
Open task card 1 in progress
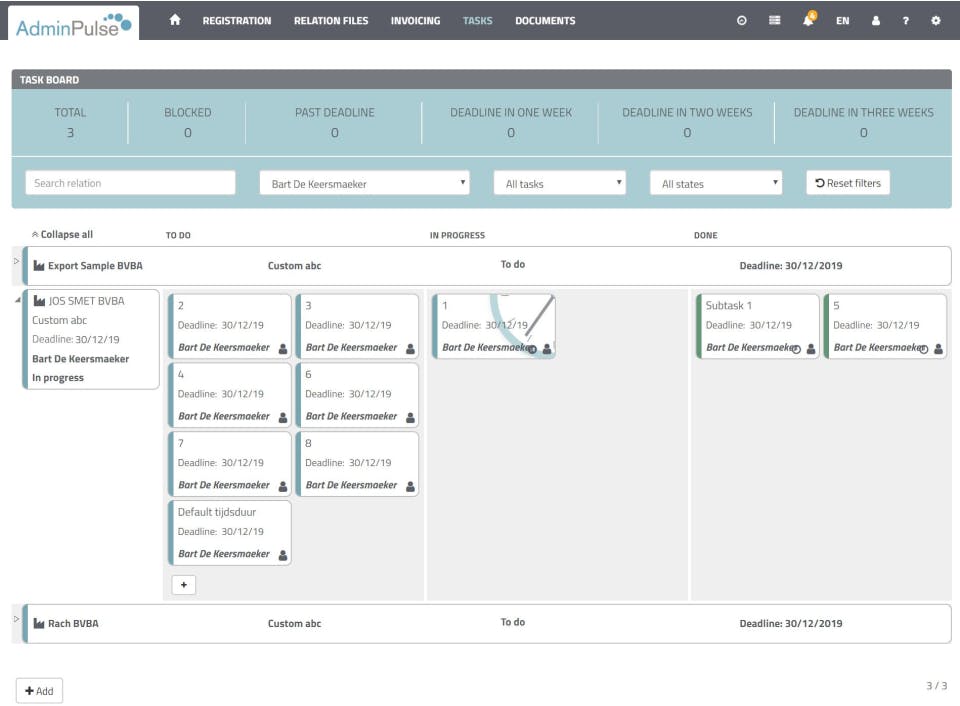coord(494,326)
